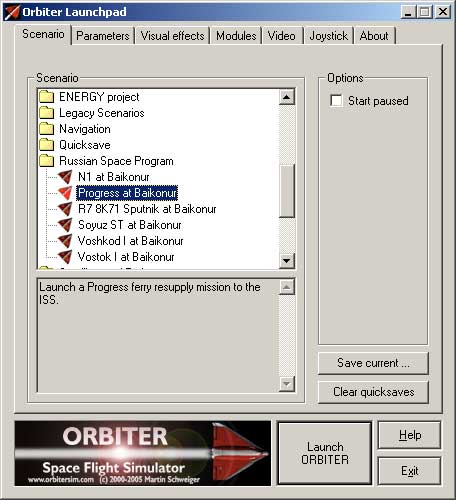Viewport: 456px width, 500px height.
Task: Click the Quicksave folder icon
Action: [x=46, y=145]
